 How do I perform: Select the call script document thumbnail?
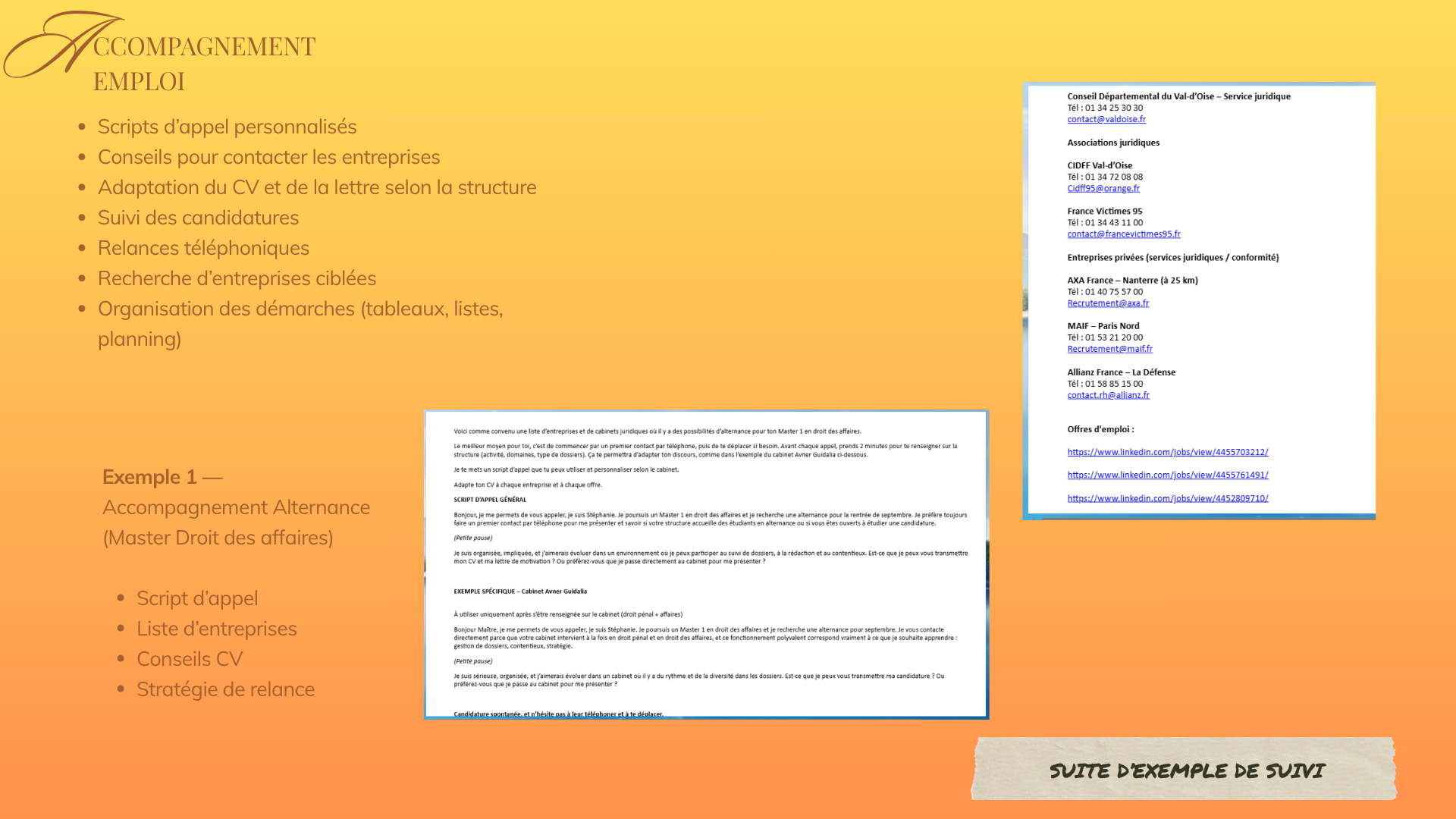pyautogui.click(x=707, y=565)
